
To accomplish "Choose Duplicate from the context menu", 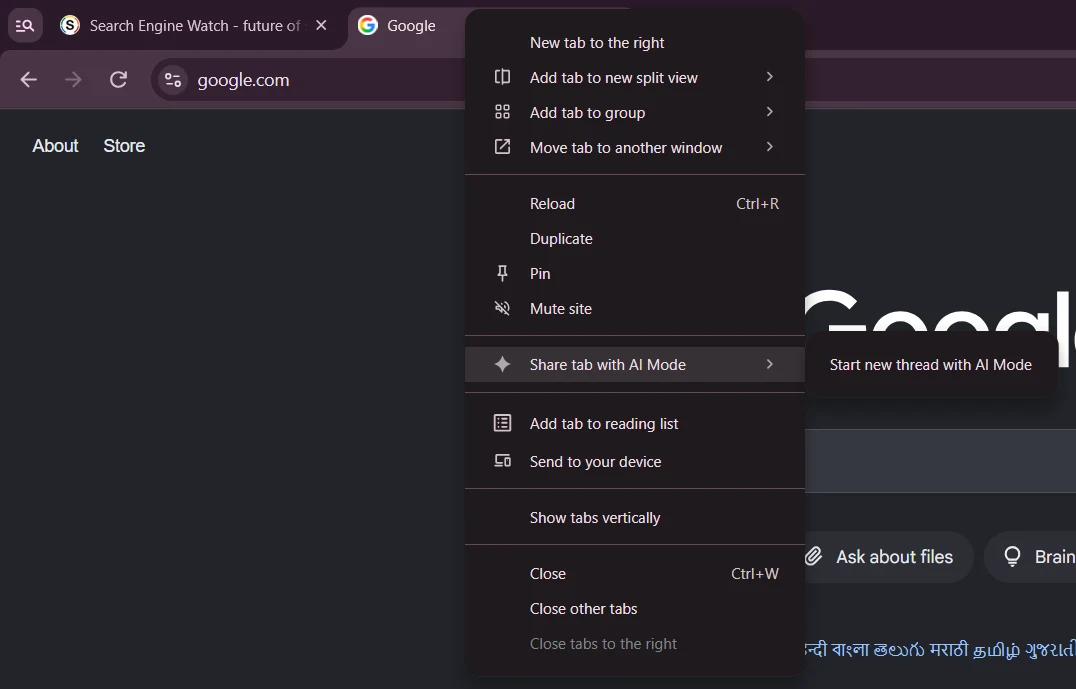I will tap(635, 239).
